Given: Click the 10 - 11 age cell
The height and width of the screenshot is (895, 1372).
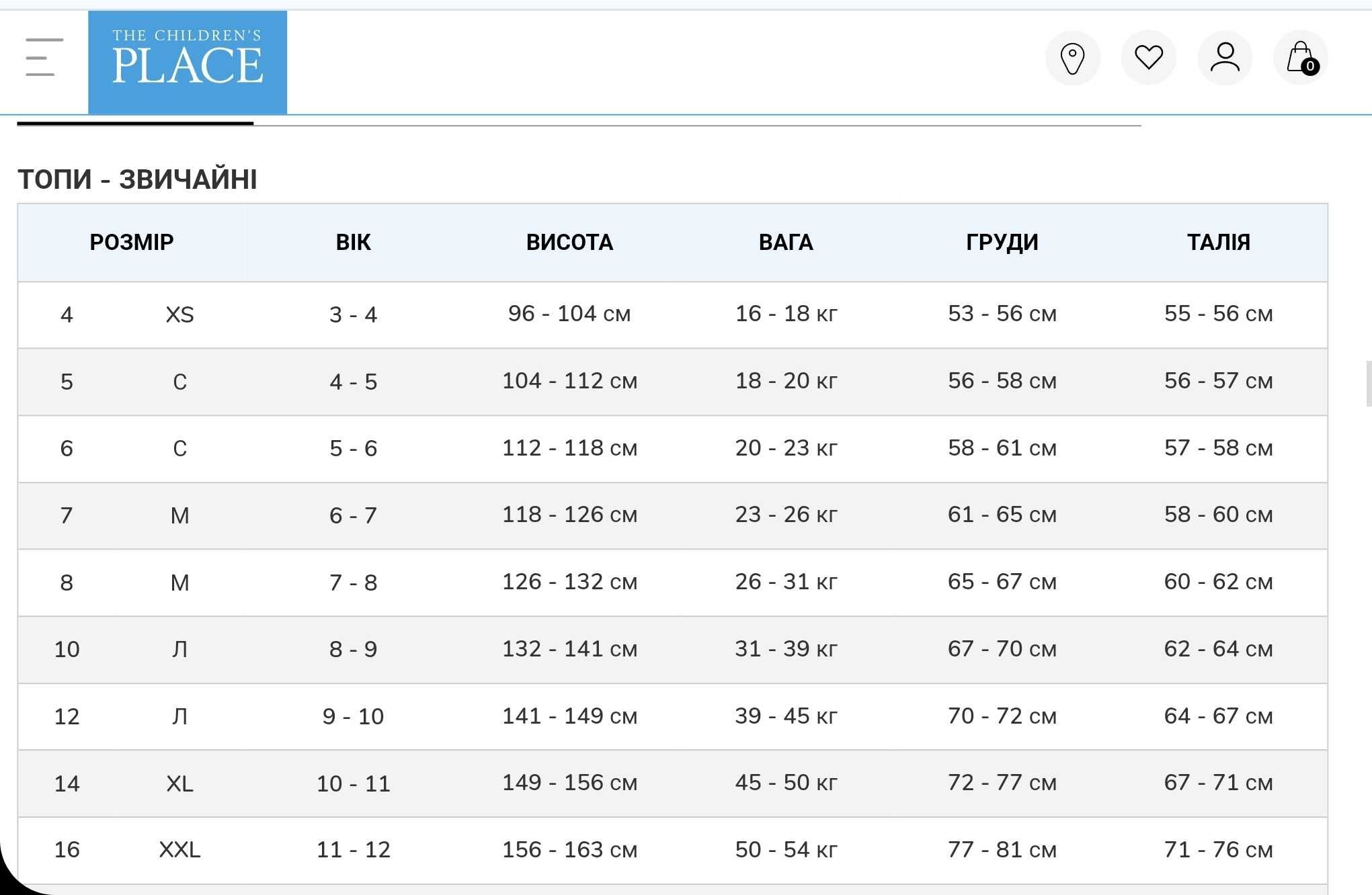Looking at the screenshot, I should point(354,783).
